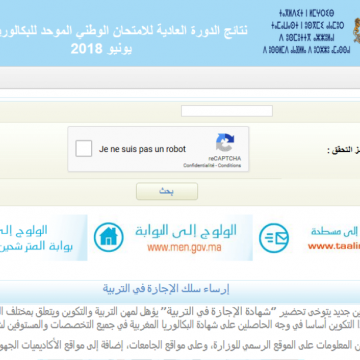The width and height of the screenshot is (360, 360).
Task: Click the envelope mail icon in the banner
Action: [274, 238]
